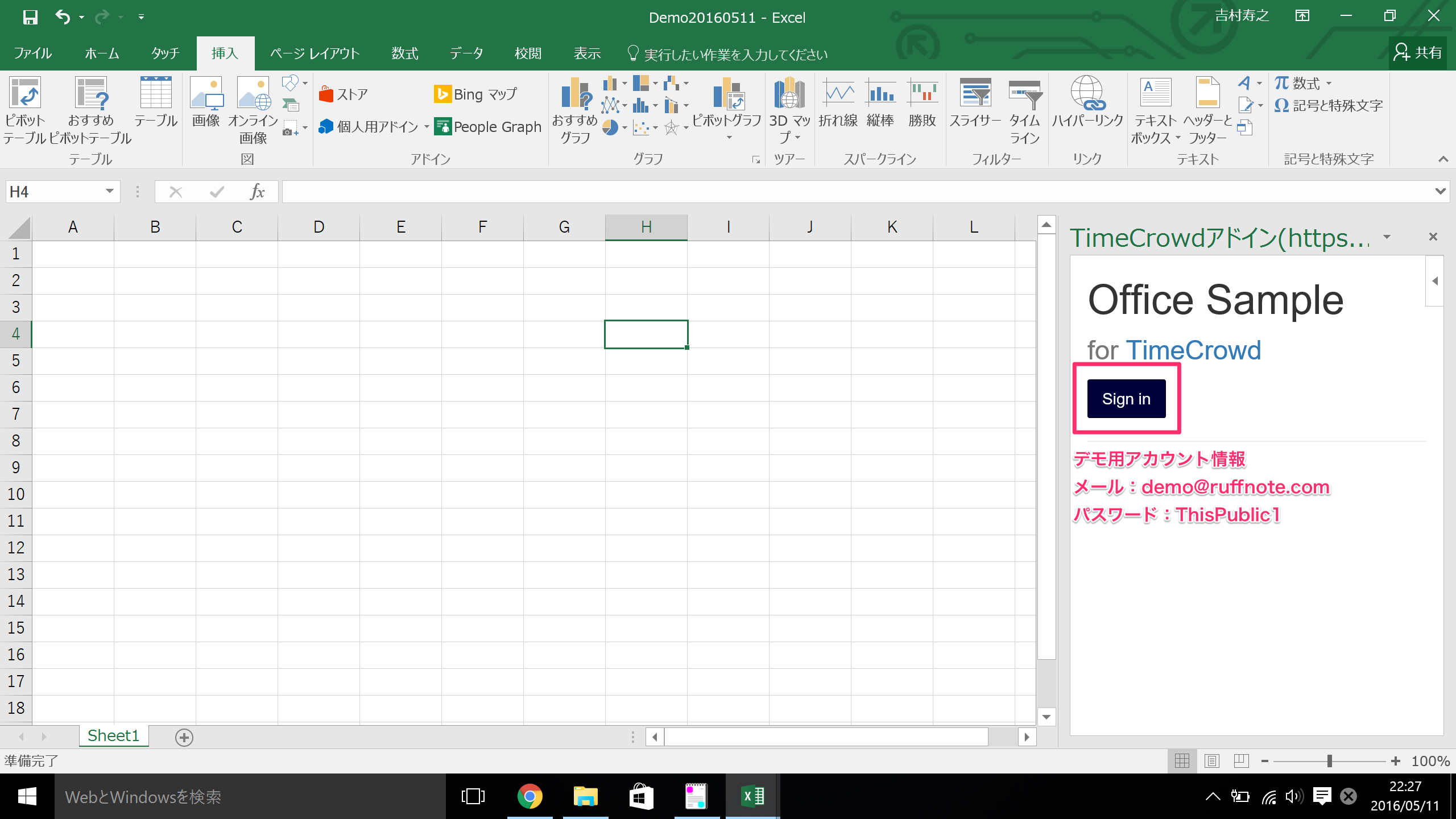The width and height of the screenshot is (1456, 819).
Task: Open Chrome from the taskbar
Action: coord(530,796)
